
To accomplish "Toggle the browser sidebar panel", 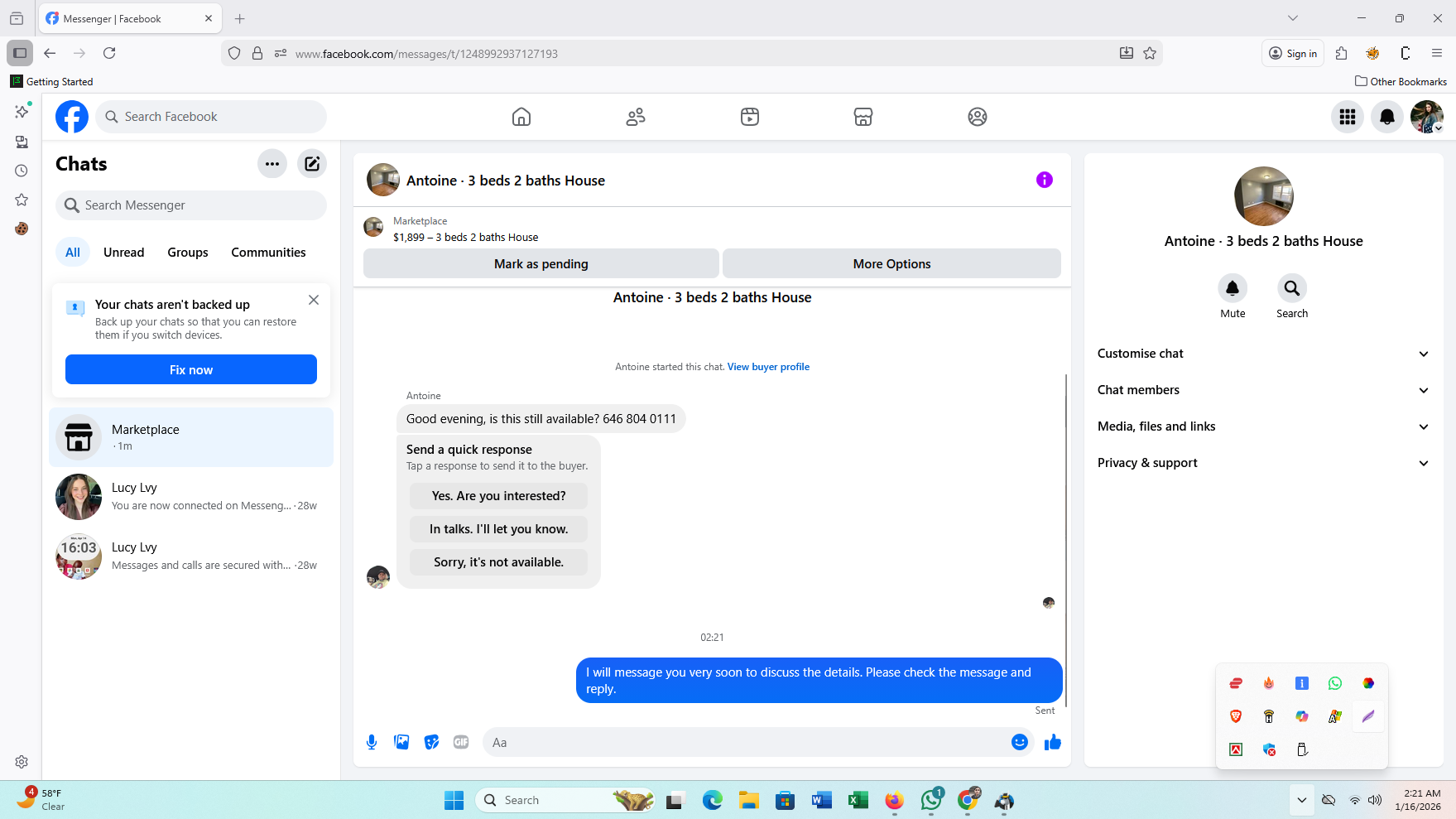I will point(20,54).
